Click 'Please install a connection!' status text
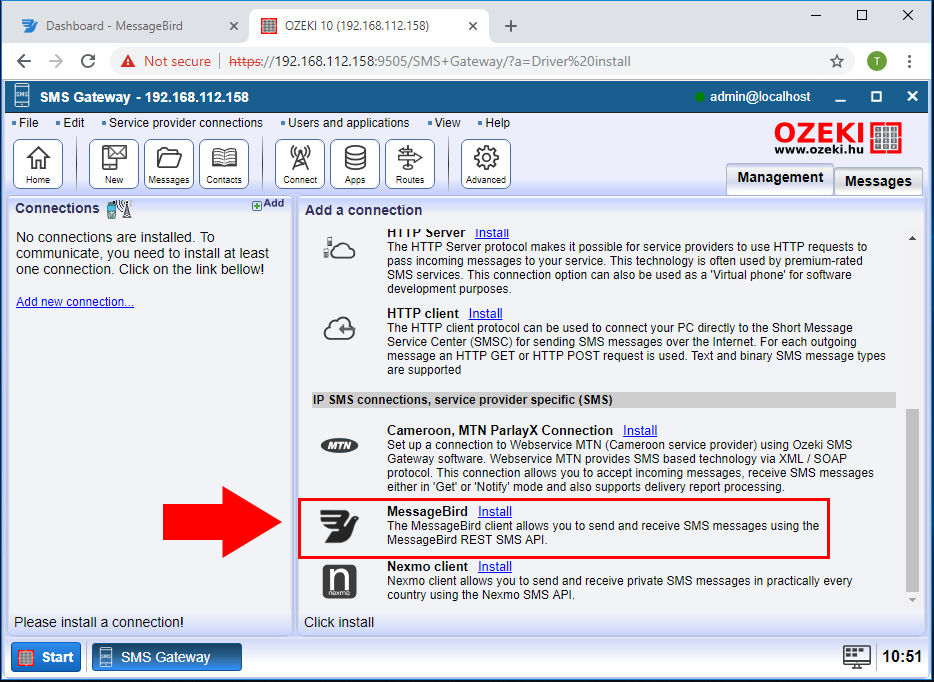 pos(99,622)
